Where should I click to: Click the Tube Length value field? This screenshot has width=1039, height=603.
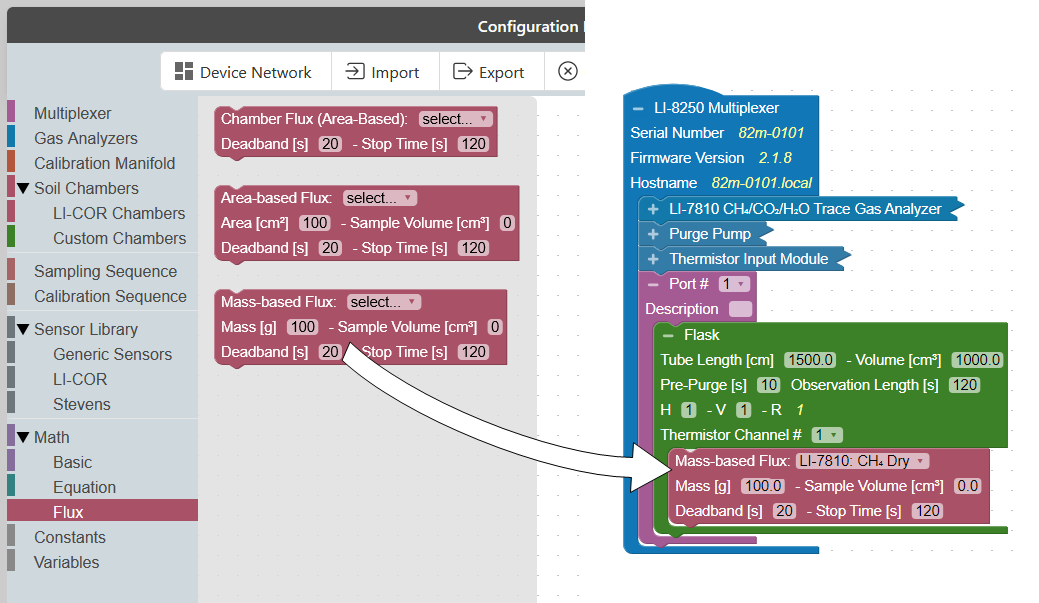[x=810, y=360]
